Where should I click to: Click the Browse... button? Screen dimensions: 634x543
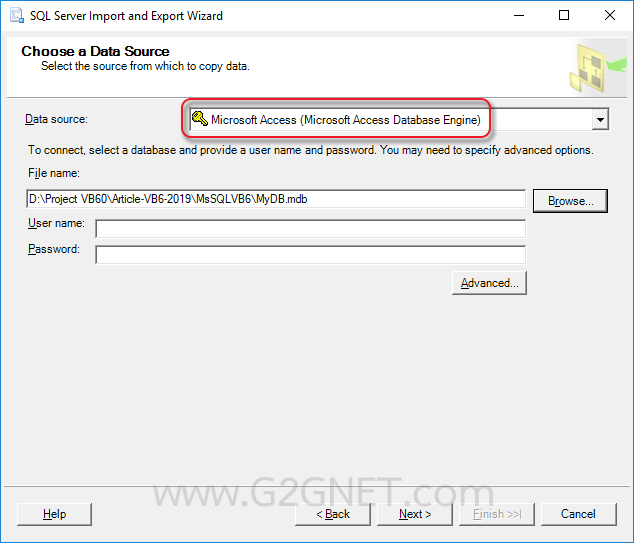point(570,201)
